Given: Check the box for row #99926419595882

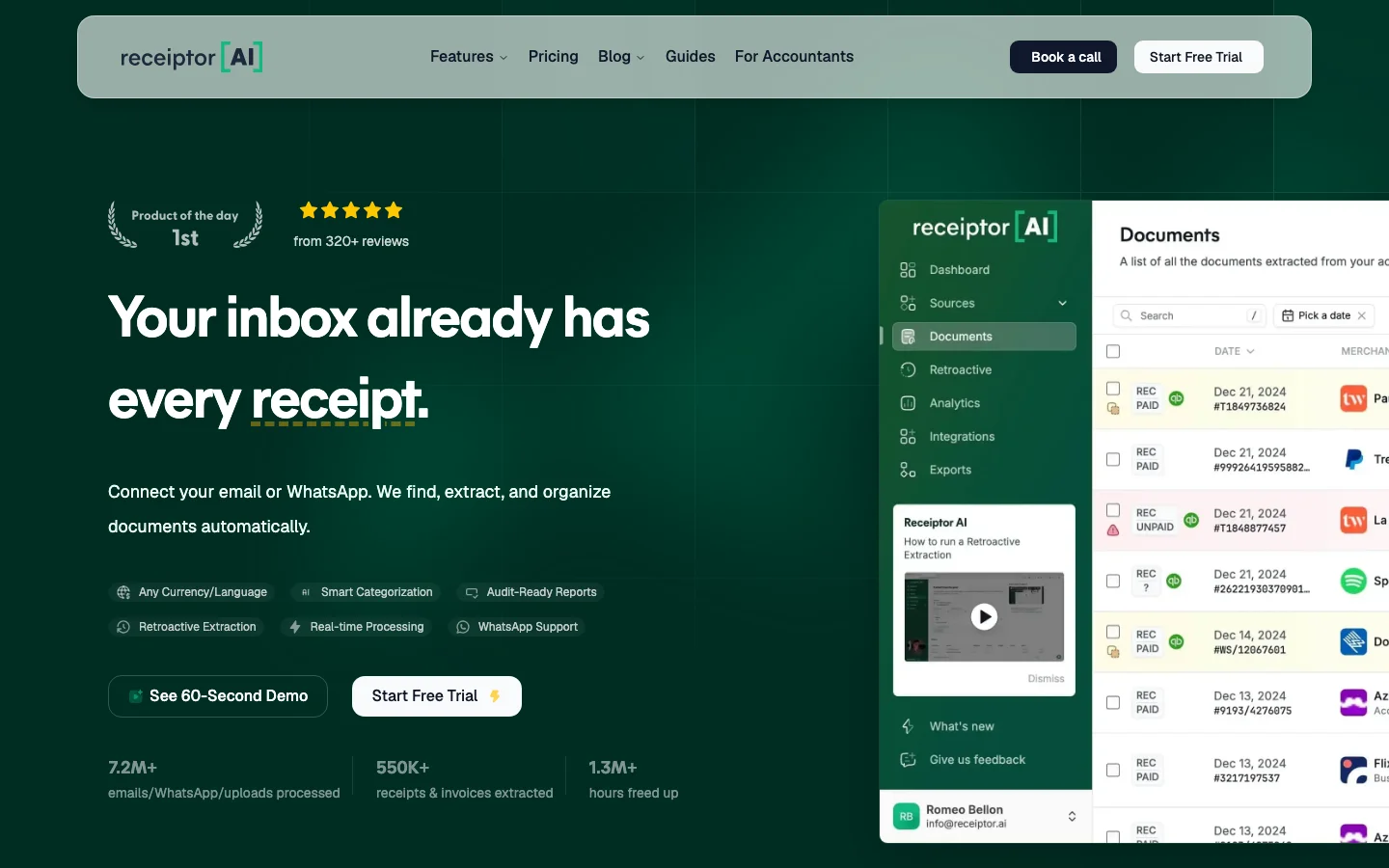Looking at the screenshot, I should point(1113,459).
